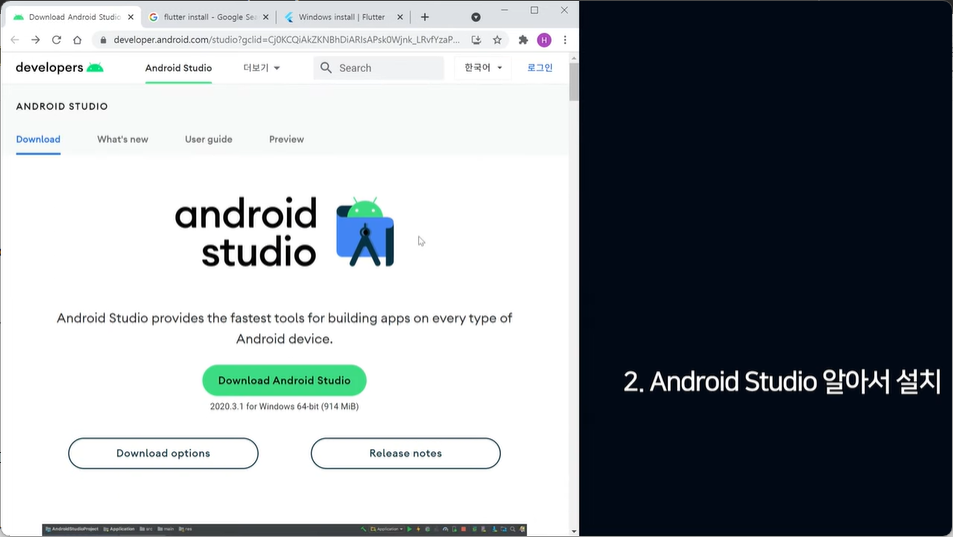Image resolution: width=953 pixels, height=537 pixels.
Task: Open the 한국어 language dropdown
Action: [x=483, y=68]
